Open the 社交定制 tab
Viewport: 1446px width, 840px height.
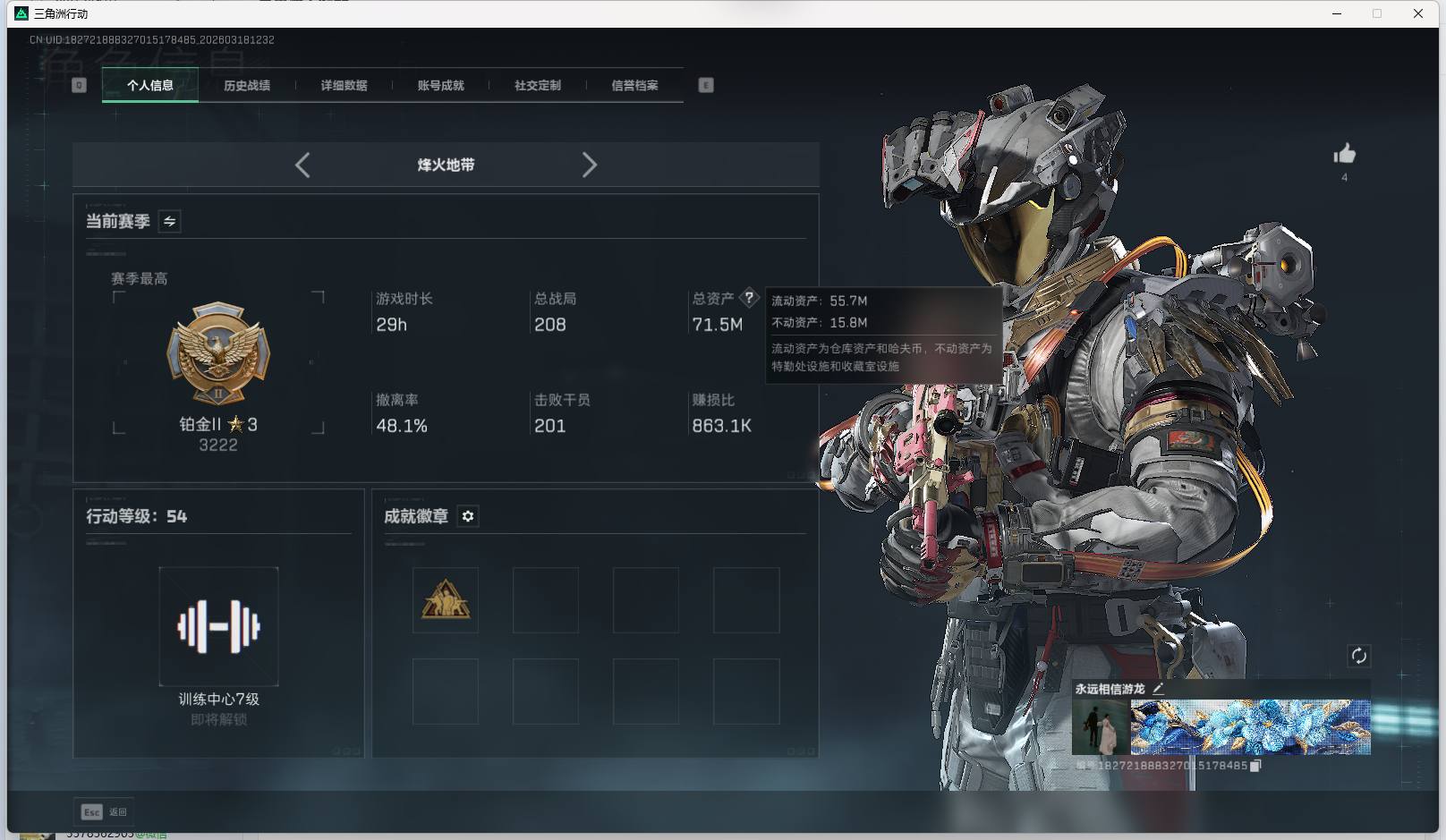[x=538, y=85]
